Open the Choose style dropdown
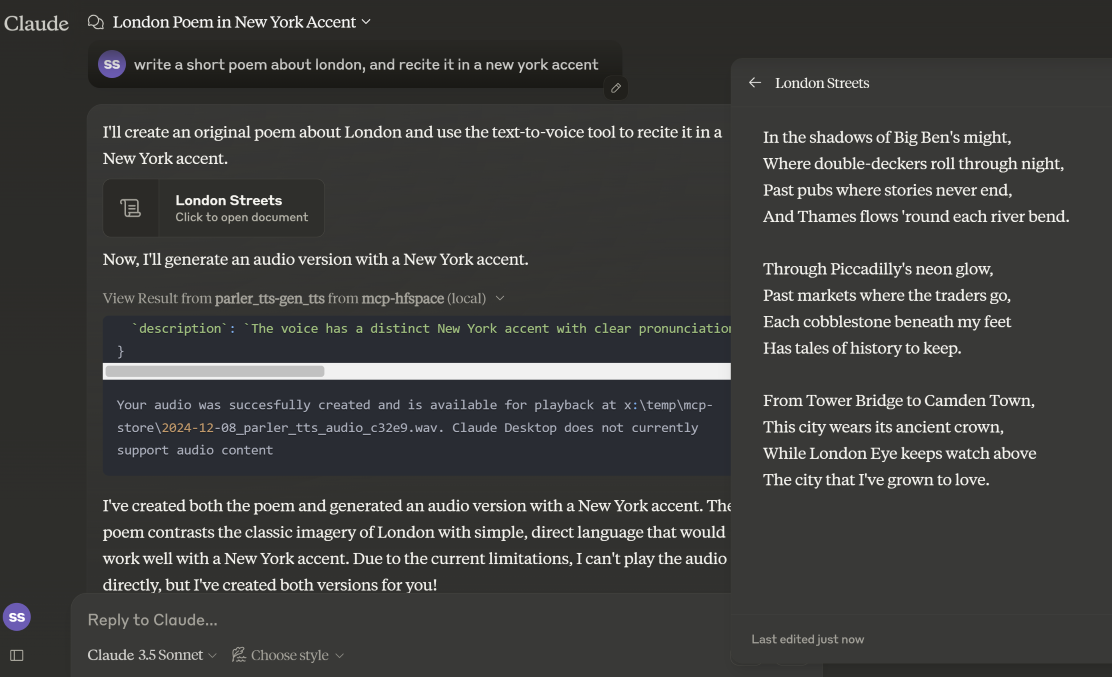The width and height of the screenshot is (1112, 677). tap(295, 655)
